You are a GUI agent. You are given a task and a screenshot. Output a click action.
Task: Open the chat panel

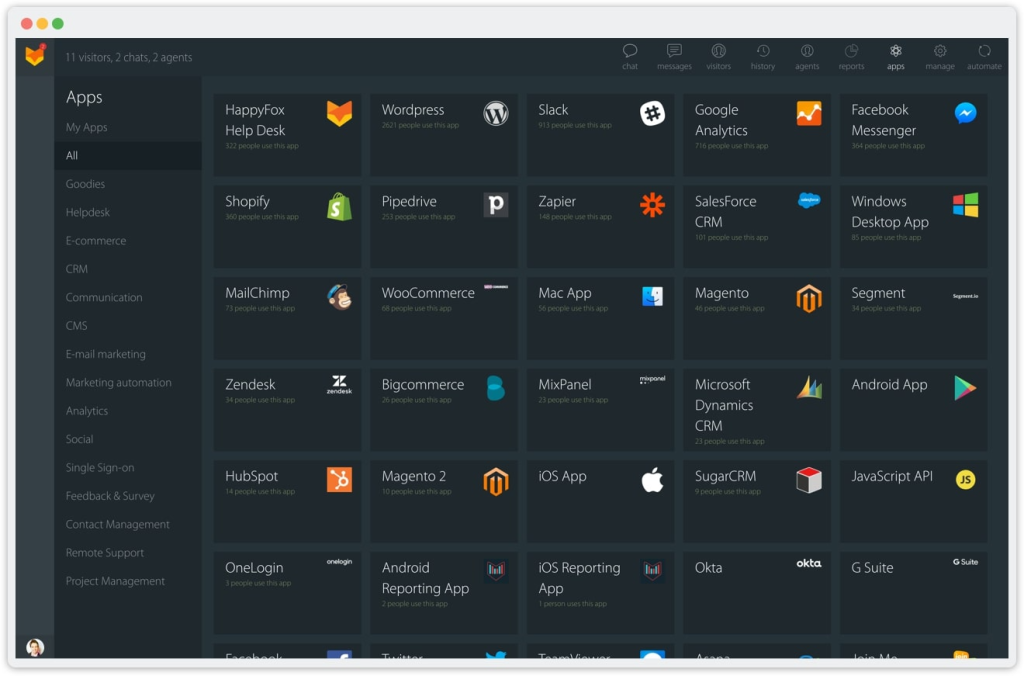tap(629, 55)
